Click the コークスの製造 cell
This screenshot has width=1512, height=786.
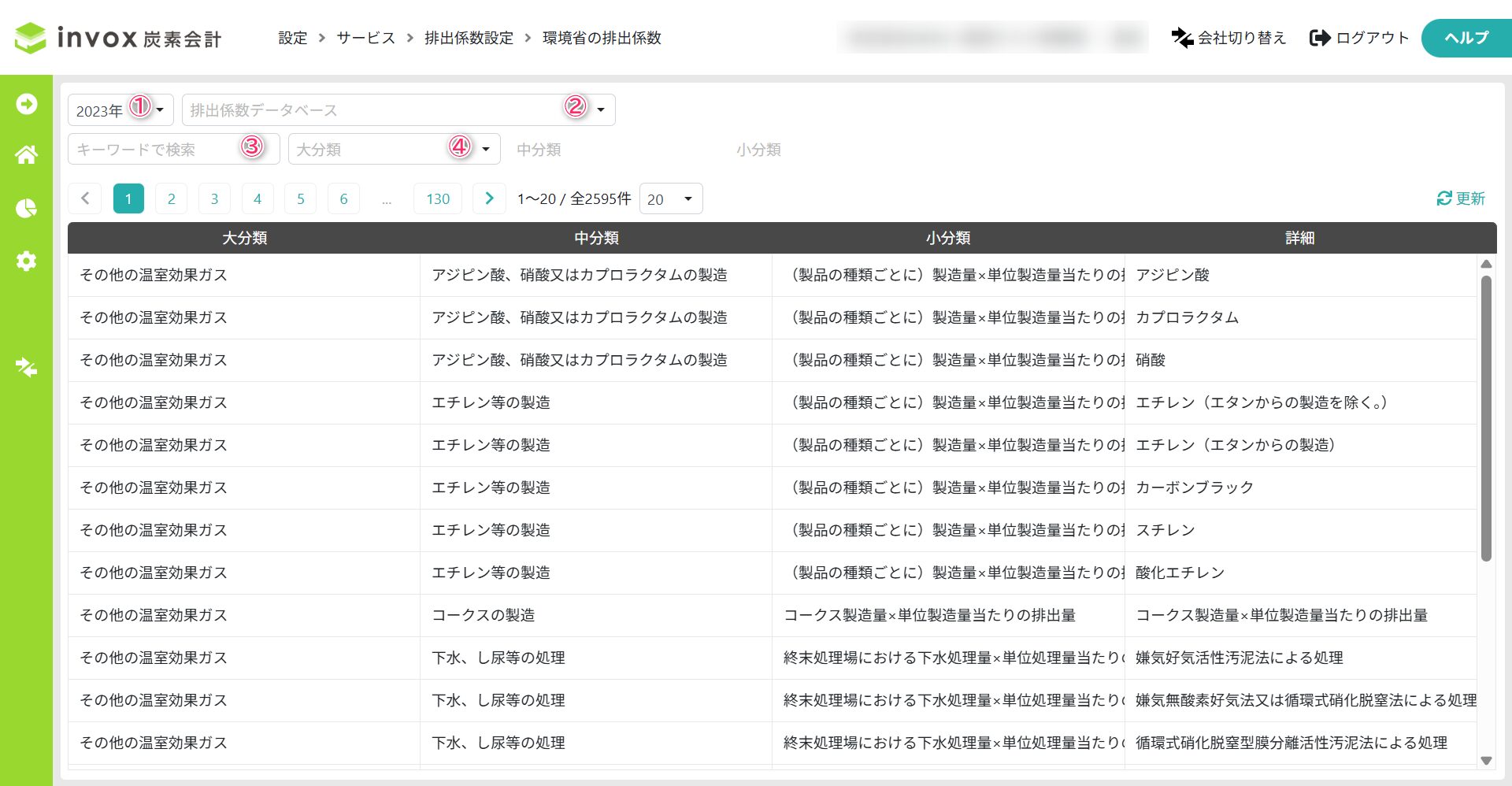point(596,615)
